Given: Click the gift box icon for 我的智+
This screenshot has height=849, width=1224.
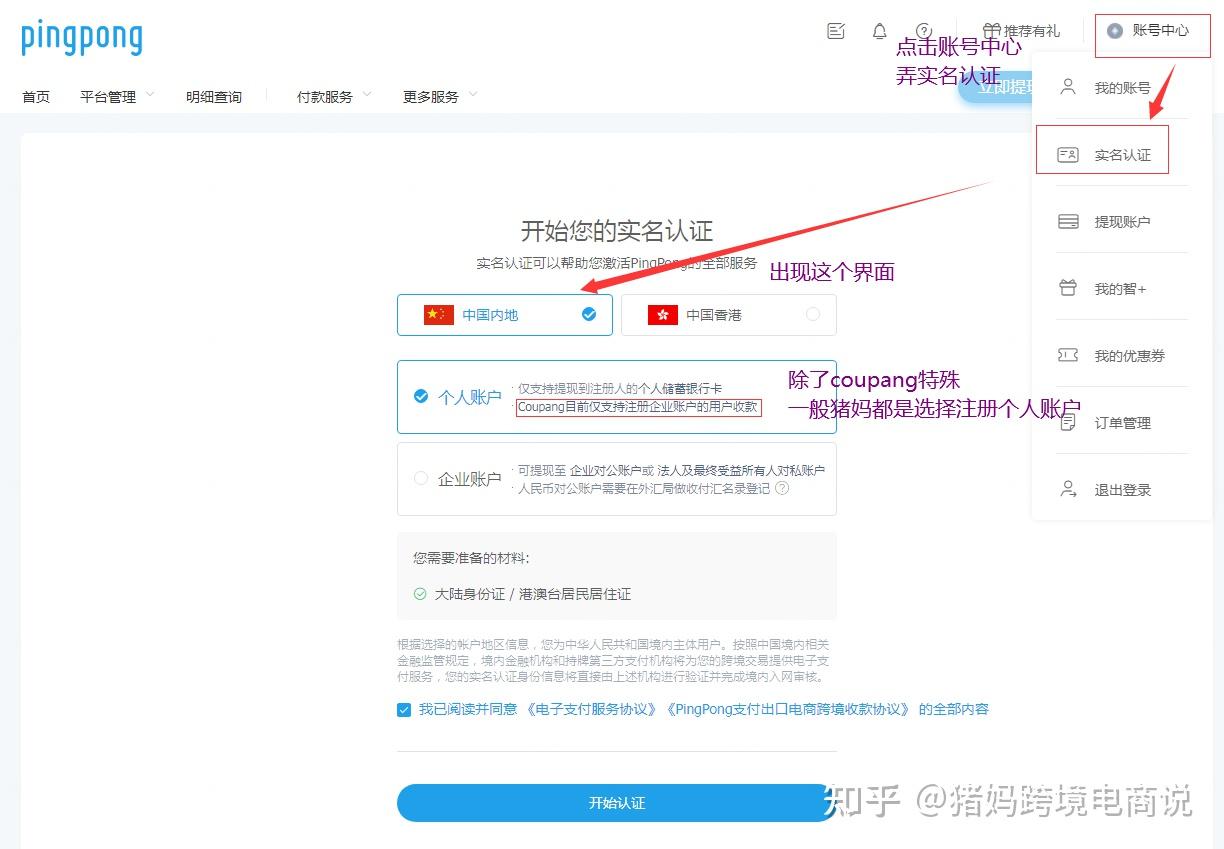Looking at the screenshot, I should pos(1068,289).
